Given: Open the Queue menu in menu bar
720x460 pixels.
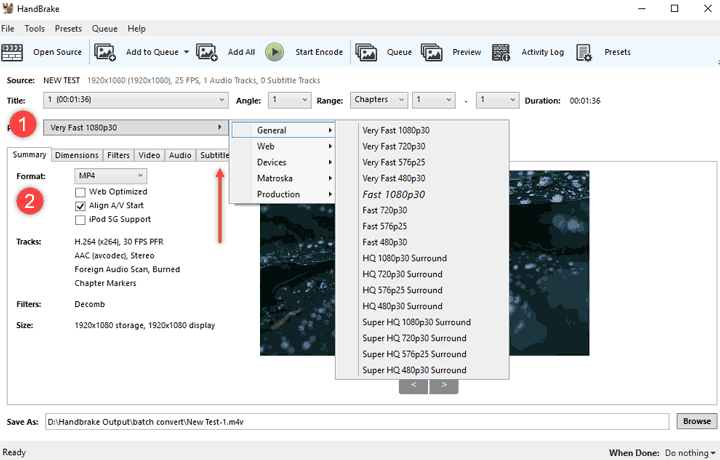Looking at the screenshot, I should point(105,28).
